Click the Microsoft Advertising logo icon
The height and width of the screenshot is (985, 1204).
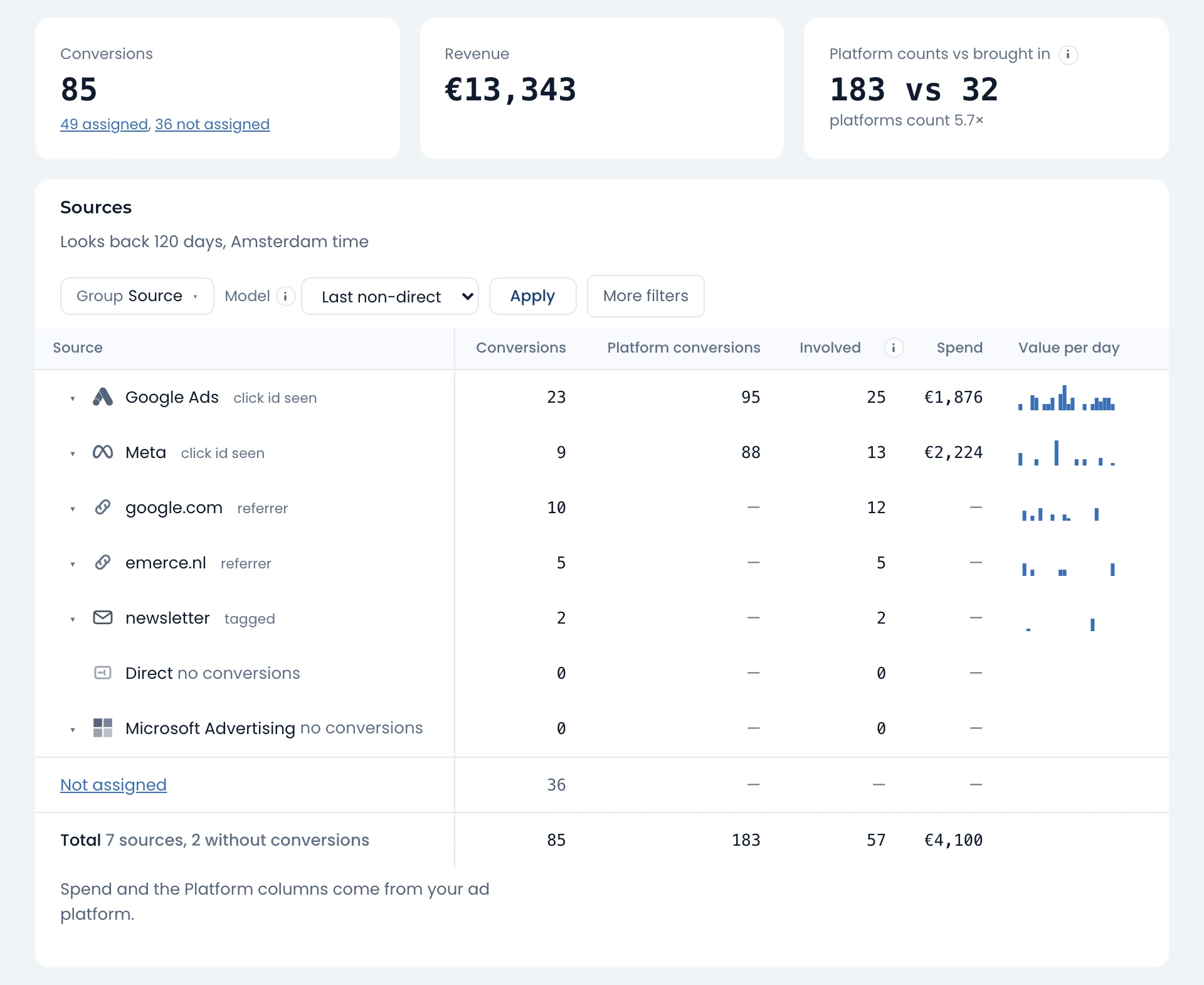[x=103, y=728]
